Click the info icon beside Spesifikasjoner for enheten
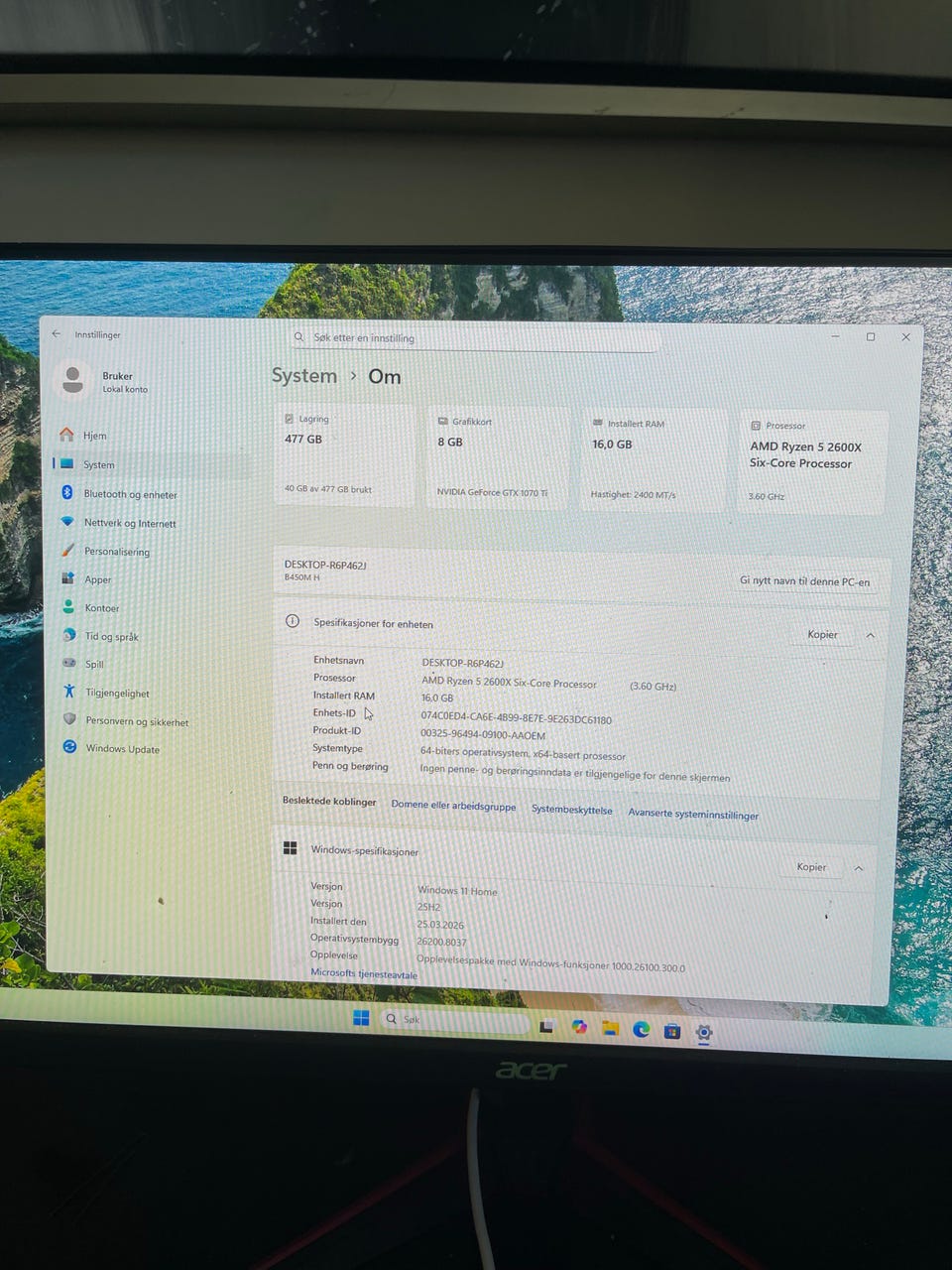Viewport: 952px width, 1270px height. 293,621
